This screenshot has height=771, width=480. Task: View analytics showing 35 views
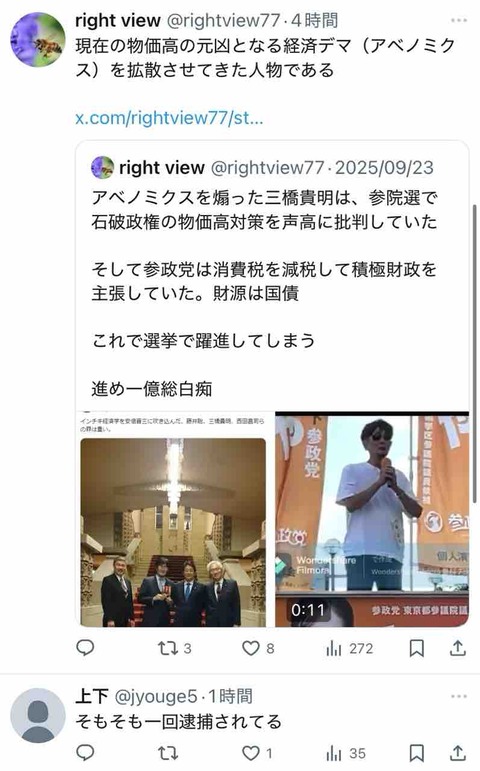(346, 753)
